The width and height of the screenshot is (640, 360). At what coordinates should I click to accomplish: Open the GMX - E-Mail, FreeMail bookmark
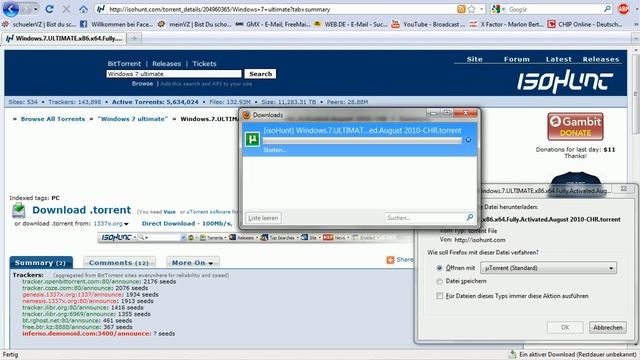[272, 24]
